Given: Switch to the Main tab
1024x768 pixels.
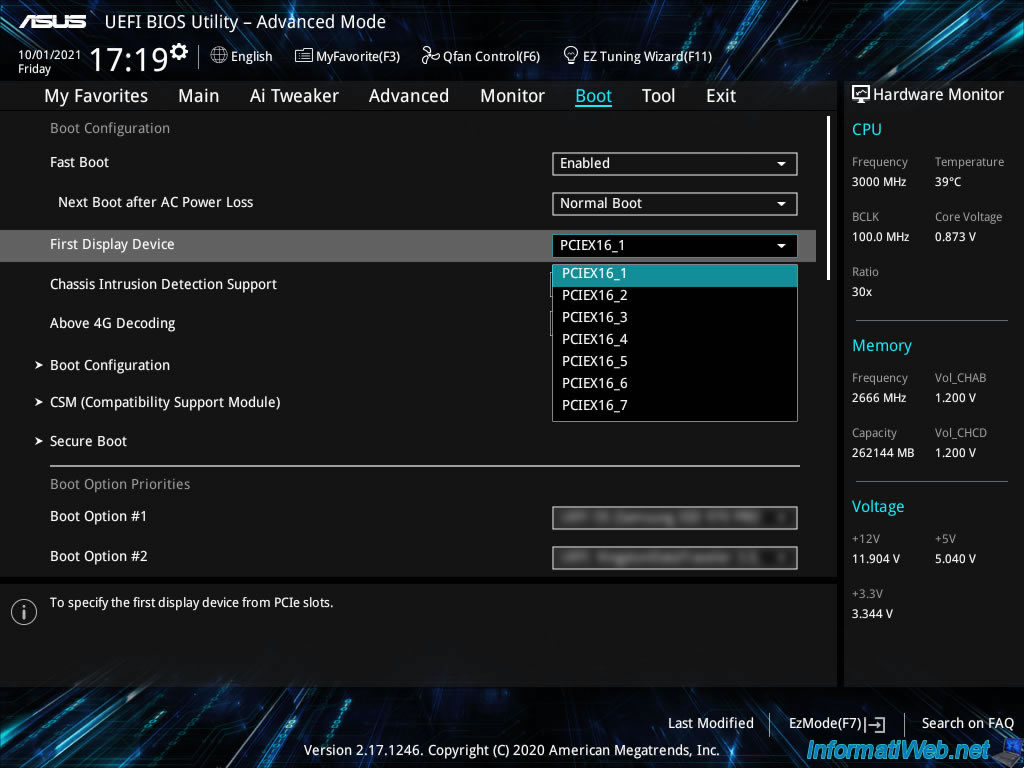Looking at the screenshot, I should pos(199,96).
